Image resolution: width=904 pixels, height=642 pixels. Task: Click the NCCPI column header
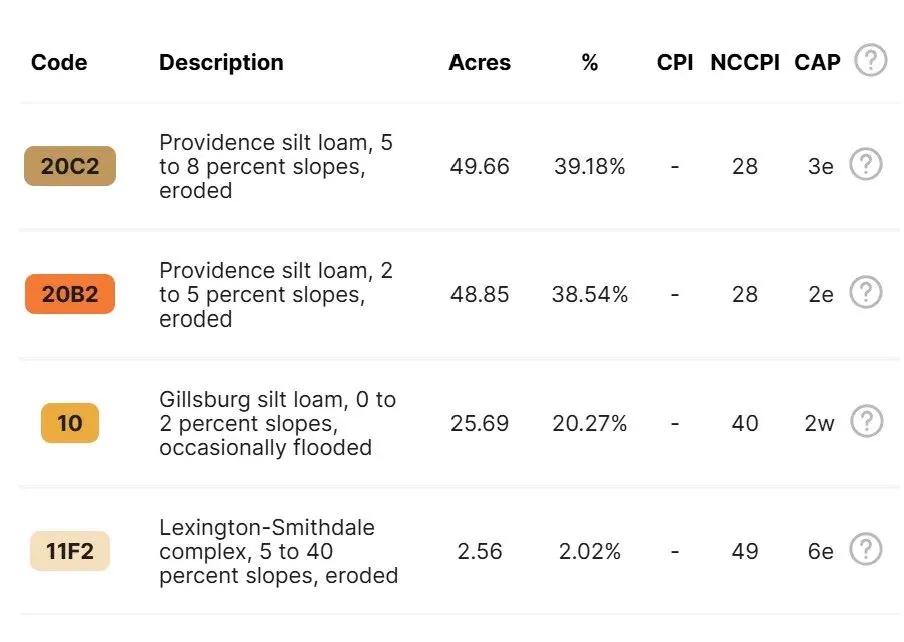click(x=745, y=62)
